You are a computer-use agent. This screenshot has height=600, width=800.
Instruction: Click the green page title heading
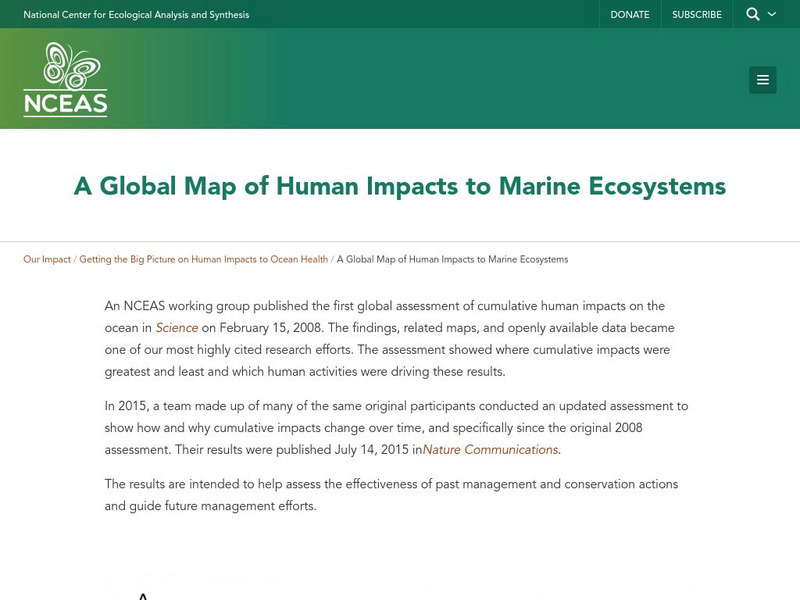point(400,187)
